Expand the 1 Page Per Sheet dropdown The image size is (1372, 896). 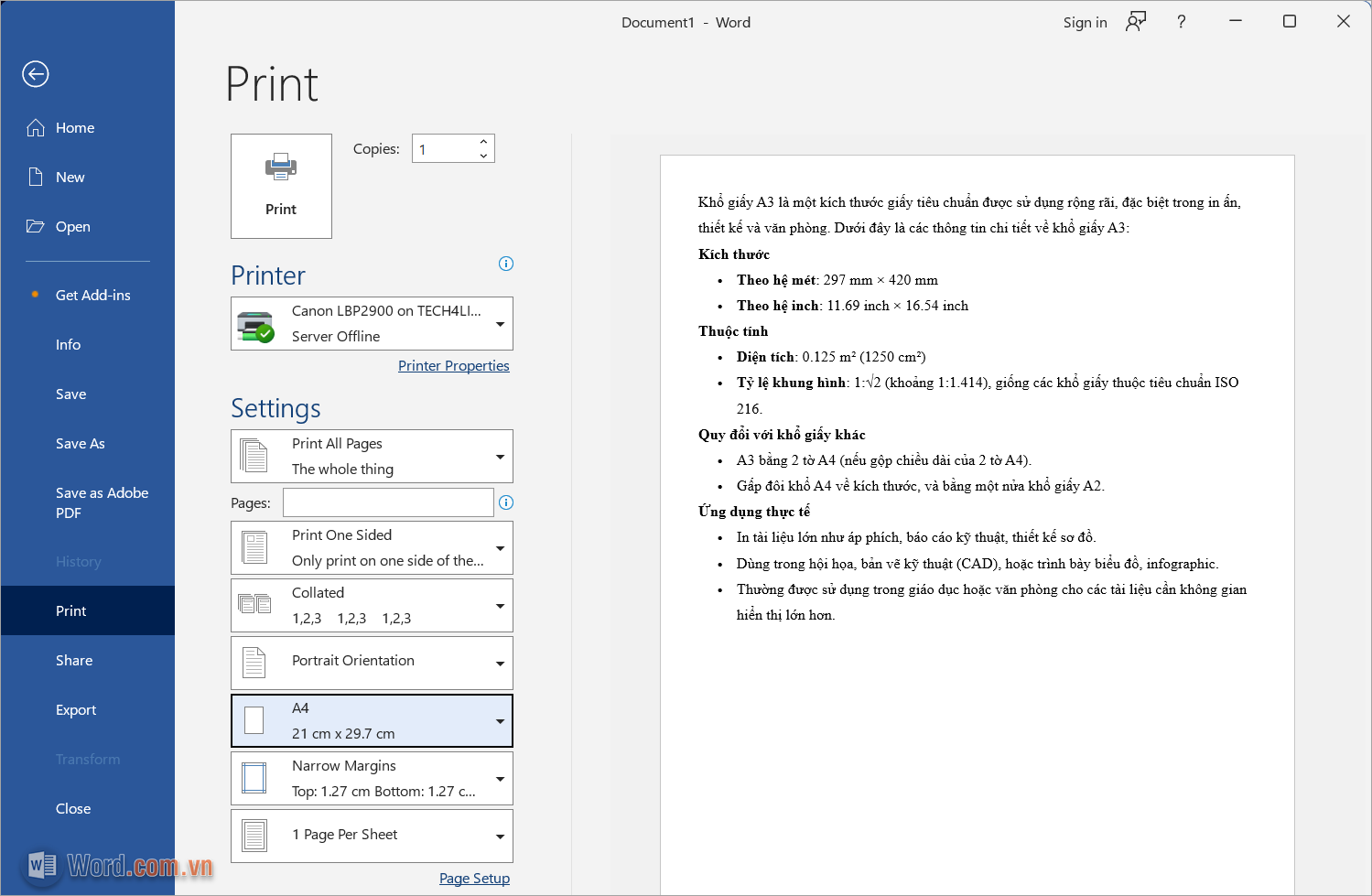(x=500, y=836)
